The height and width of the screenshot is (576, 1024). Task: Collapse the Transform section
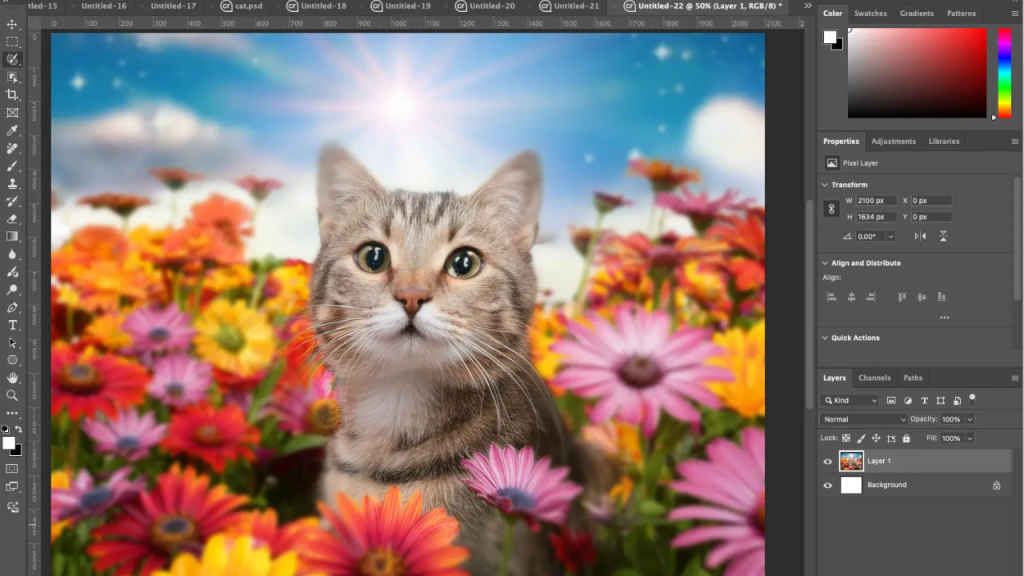(x=823, y=187)
